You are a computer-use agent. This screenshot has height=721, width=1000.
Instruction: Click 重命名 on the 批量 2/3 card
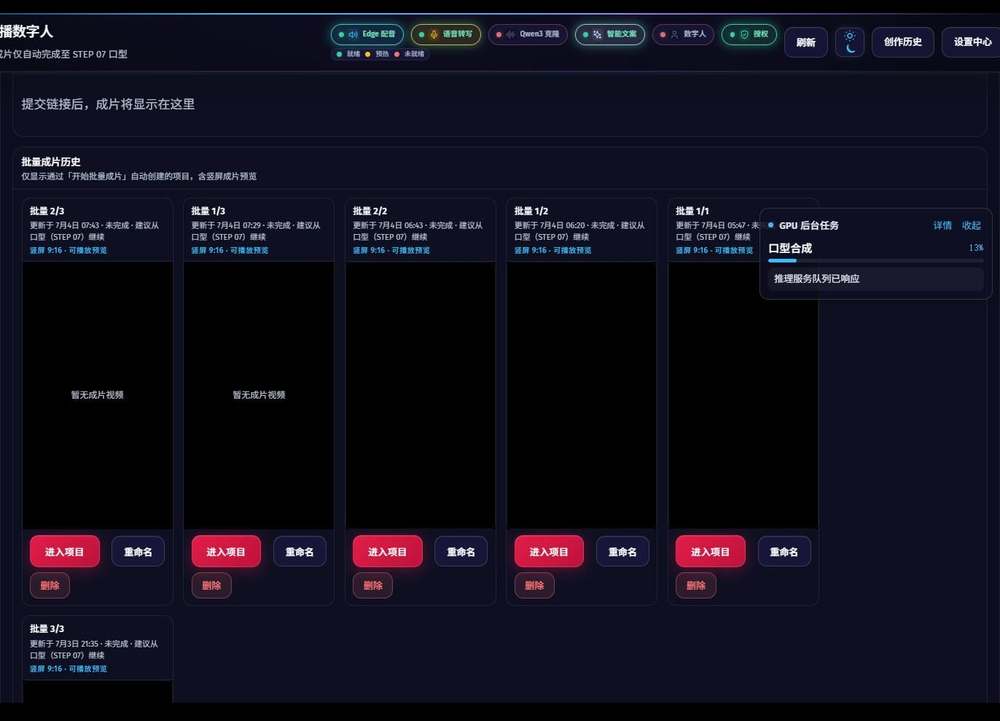click(x=138, y=551)
